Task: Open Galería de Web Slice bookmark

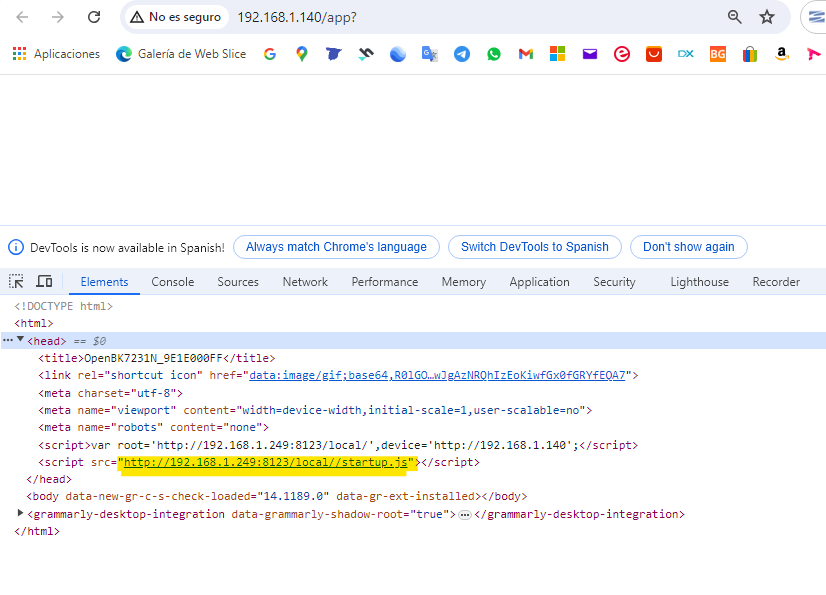Action: (181, 54)
